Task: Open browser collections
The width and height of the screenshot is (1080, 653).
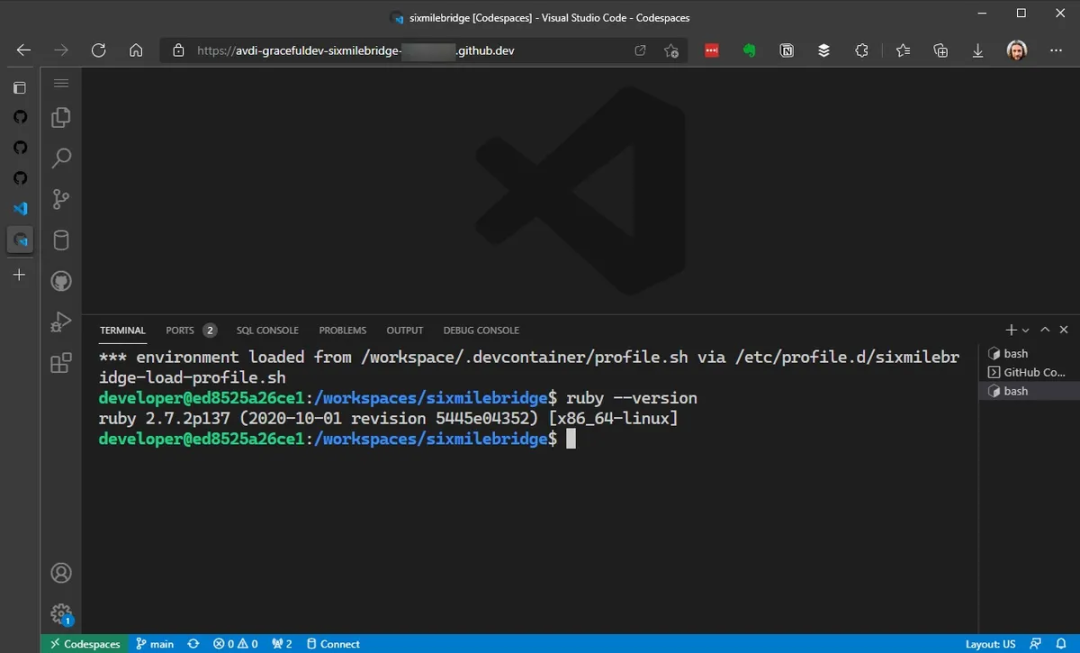Action: tap(940, 50)
